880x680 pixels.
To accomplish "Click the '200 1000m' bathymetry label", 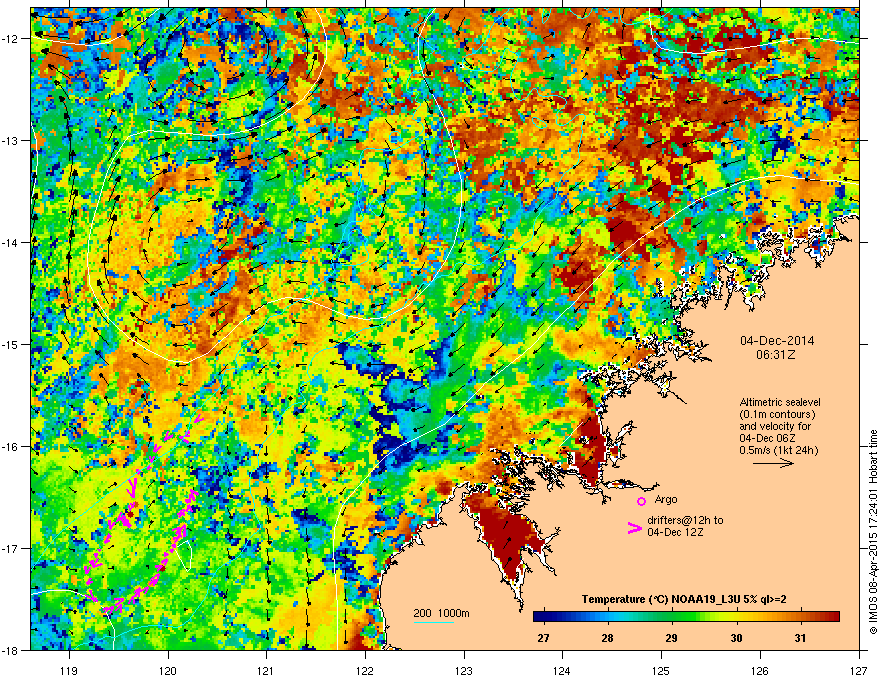I will [x=442, y=613].
